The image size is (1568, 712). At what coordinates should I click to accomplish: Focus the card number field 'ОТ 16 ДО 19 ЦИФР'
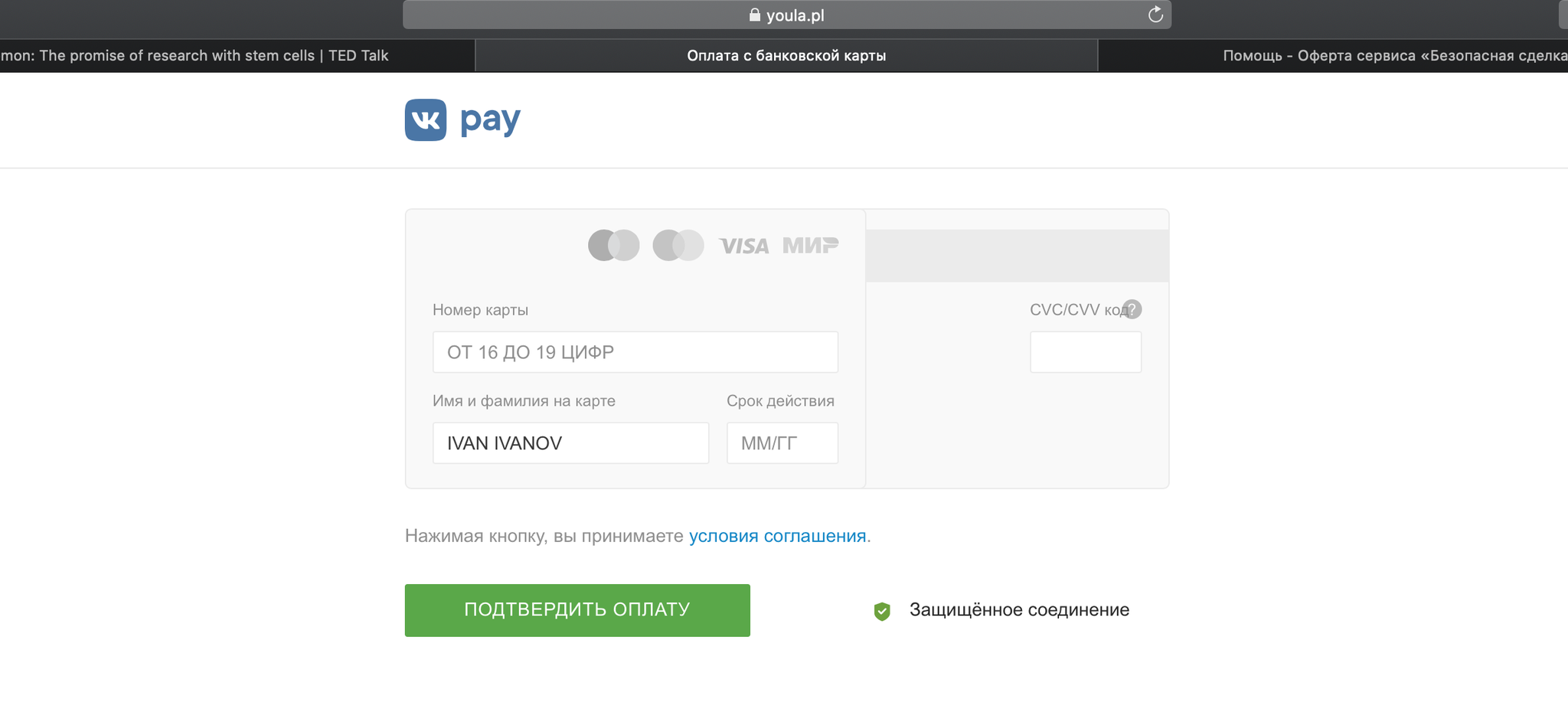pyautogui.click(x=635, y=352)
